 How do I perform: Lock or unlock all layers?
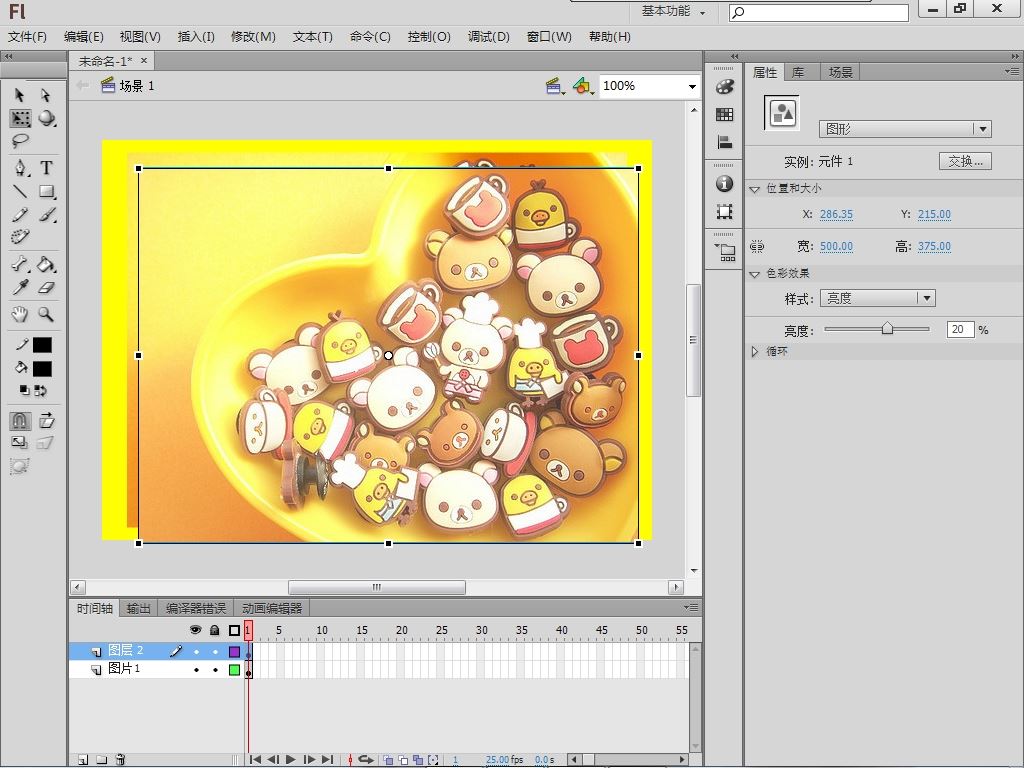(x=215, y=630)
